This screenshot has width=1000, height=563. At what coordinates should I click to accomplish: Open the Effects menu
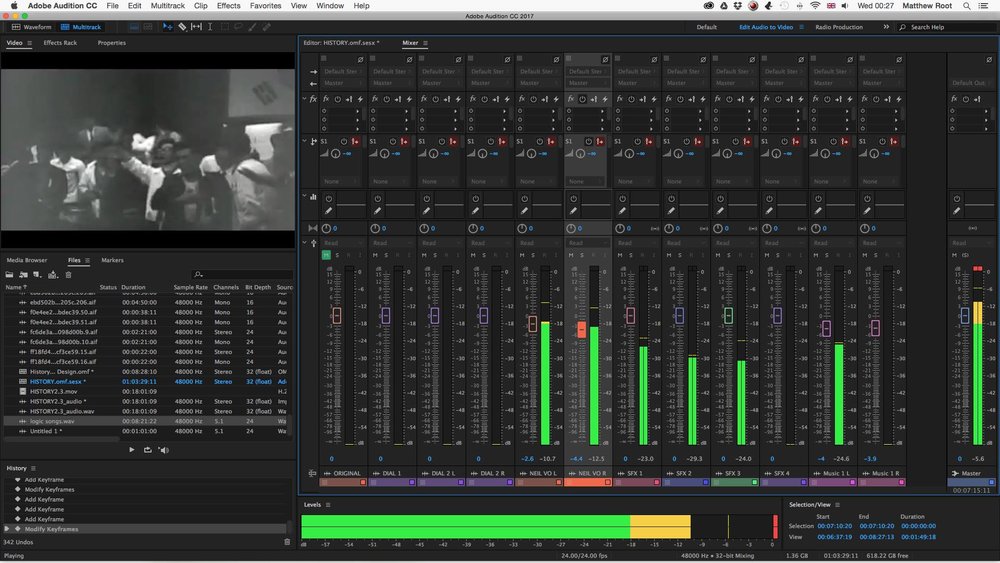228,6
